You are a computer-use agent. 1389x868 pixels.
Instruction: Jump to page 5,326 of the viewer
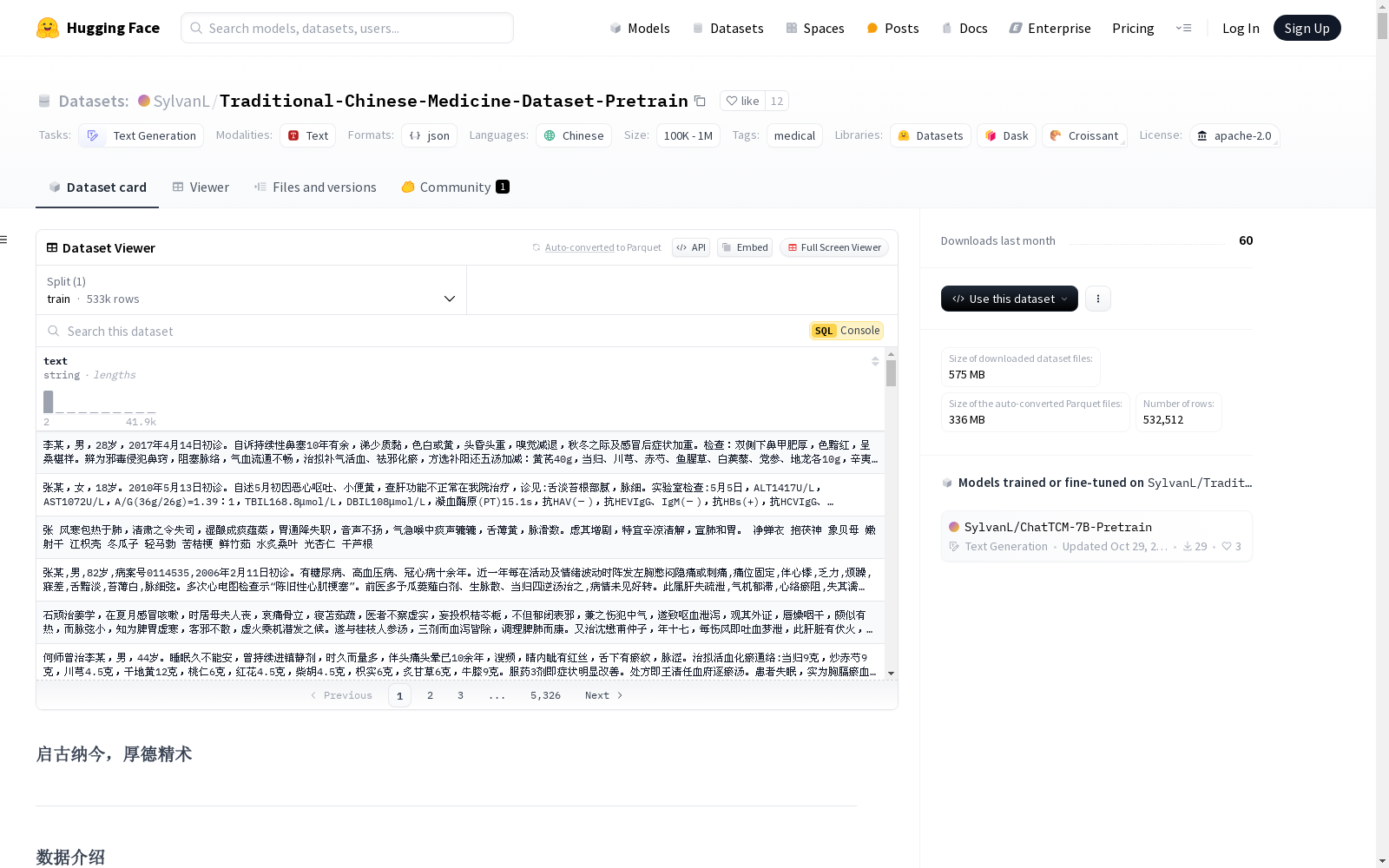[545, 695]
